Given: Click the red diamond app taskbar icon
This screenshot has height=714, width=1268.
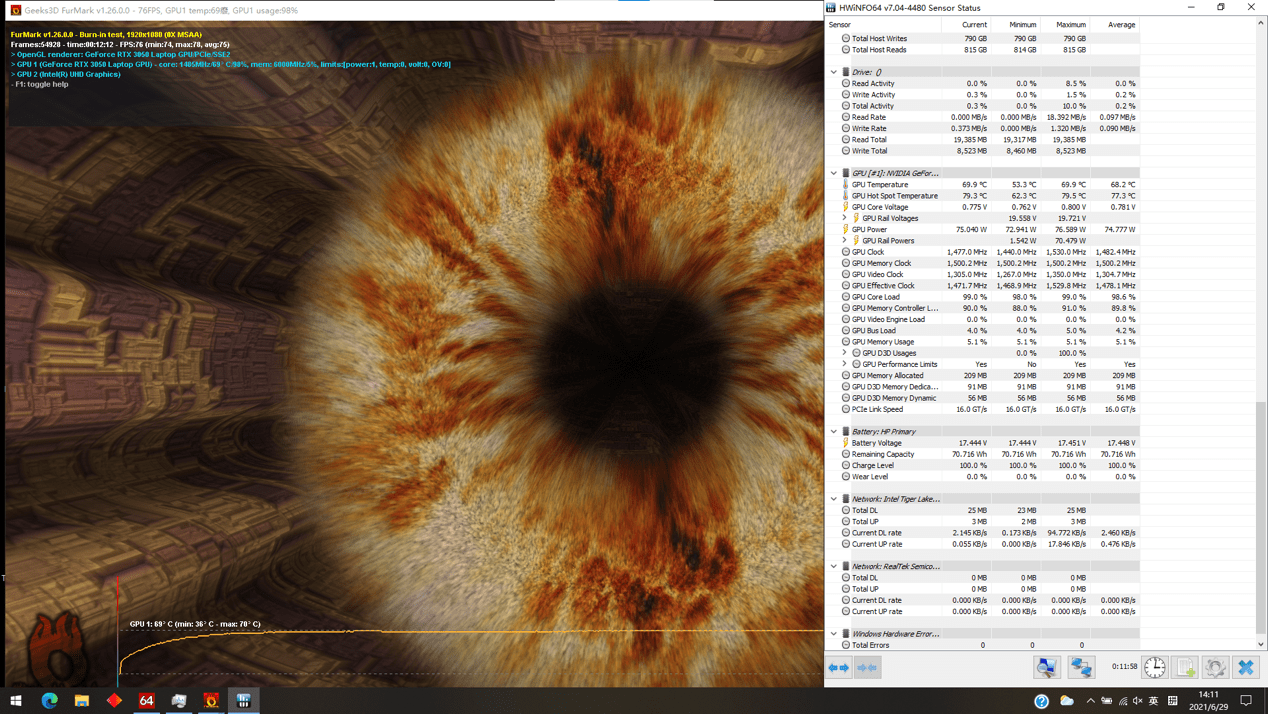Looking at the screenshot, I should coord(114,701).
